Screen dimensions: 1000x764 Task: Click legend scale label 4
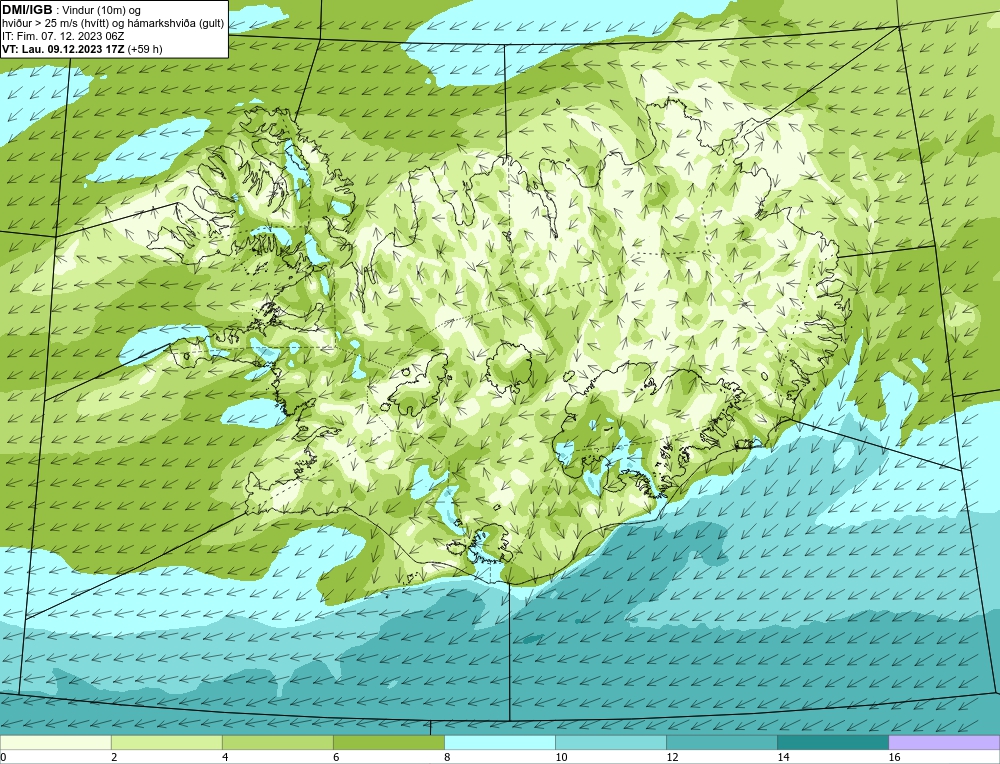225,757
